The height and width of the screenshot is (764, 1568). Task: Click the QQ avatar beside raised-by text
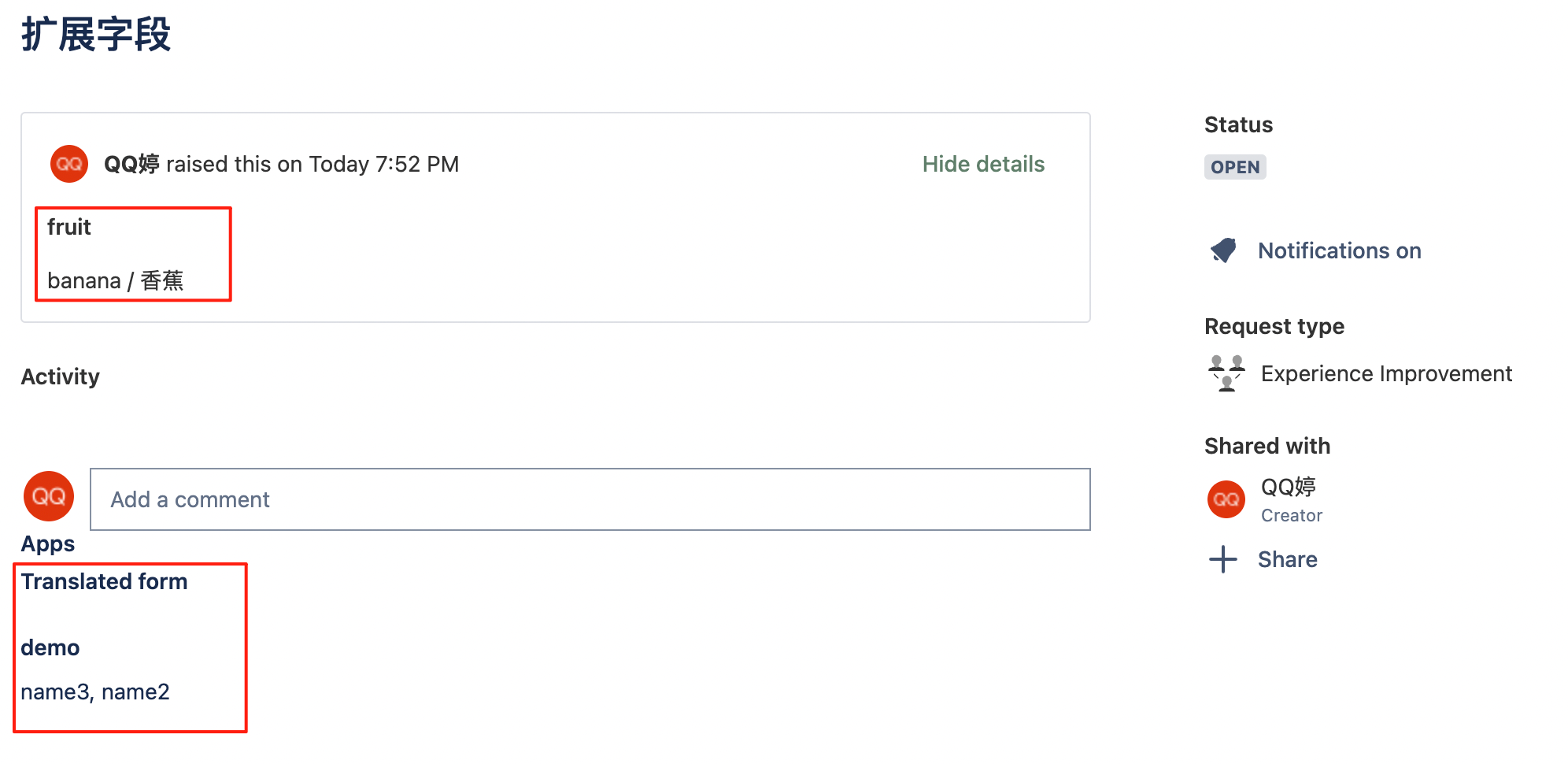pos(69,164)
